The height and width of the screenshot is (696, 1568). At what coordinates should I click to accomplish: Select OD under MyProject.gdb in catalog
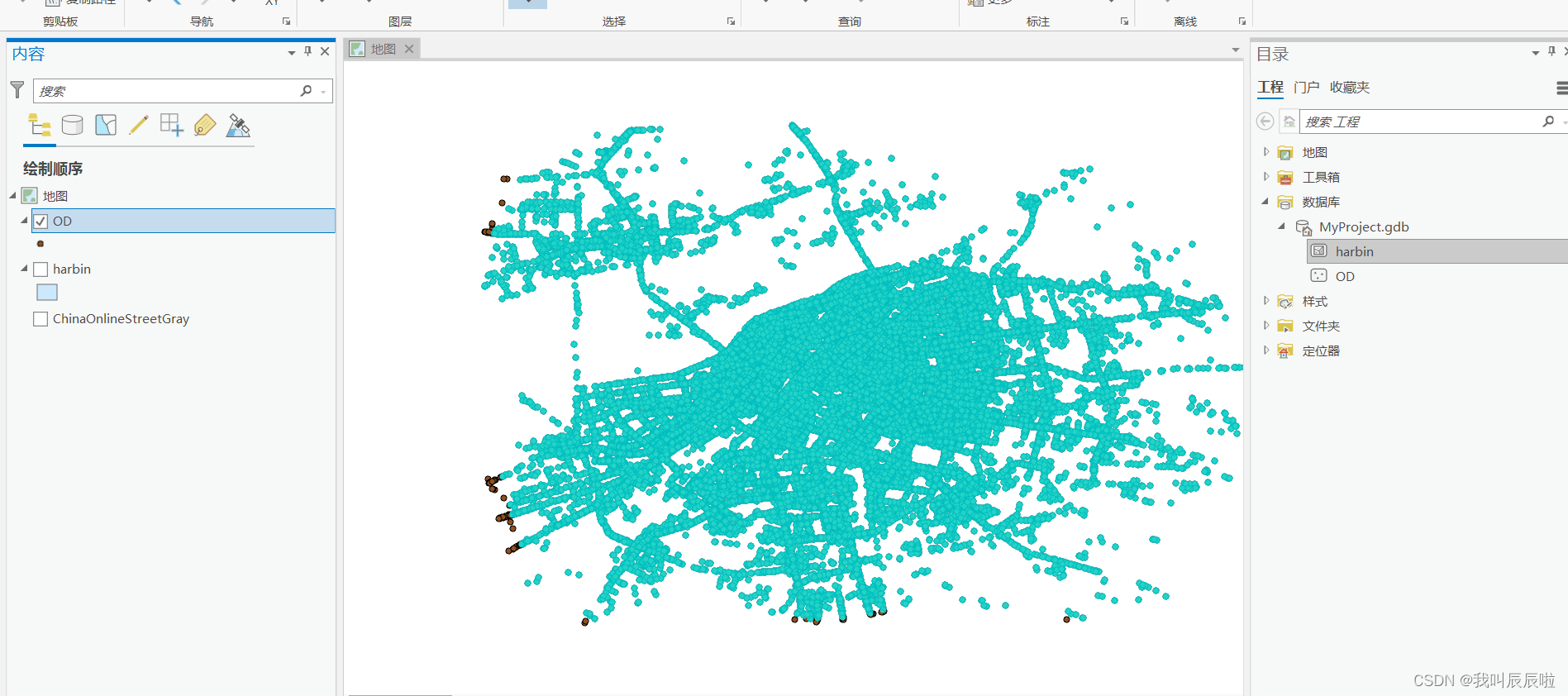[1346, 276]
